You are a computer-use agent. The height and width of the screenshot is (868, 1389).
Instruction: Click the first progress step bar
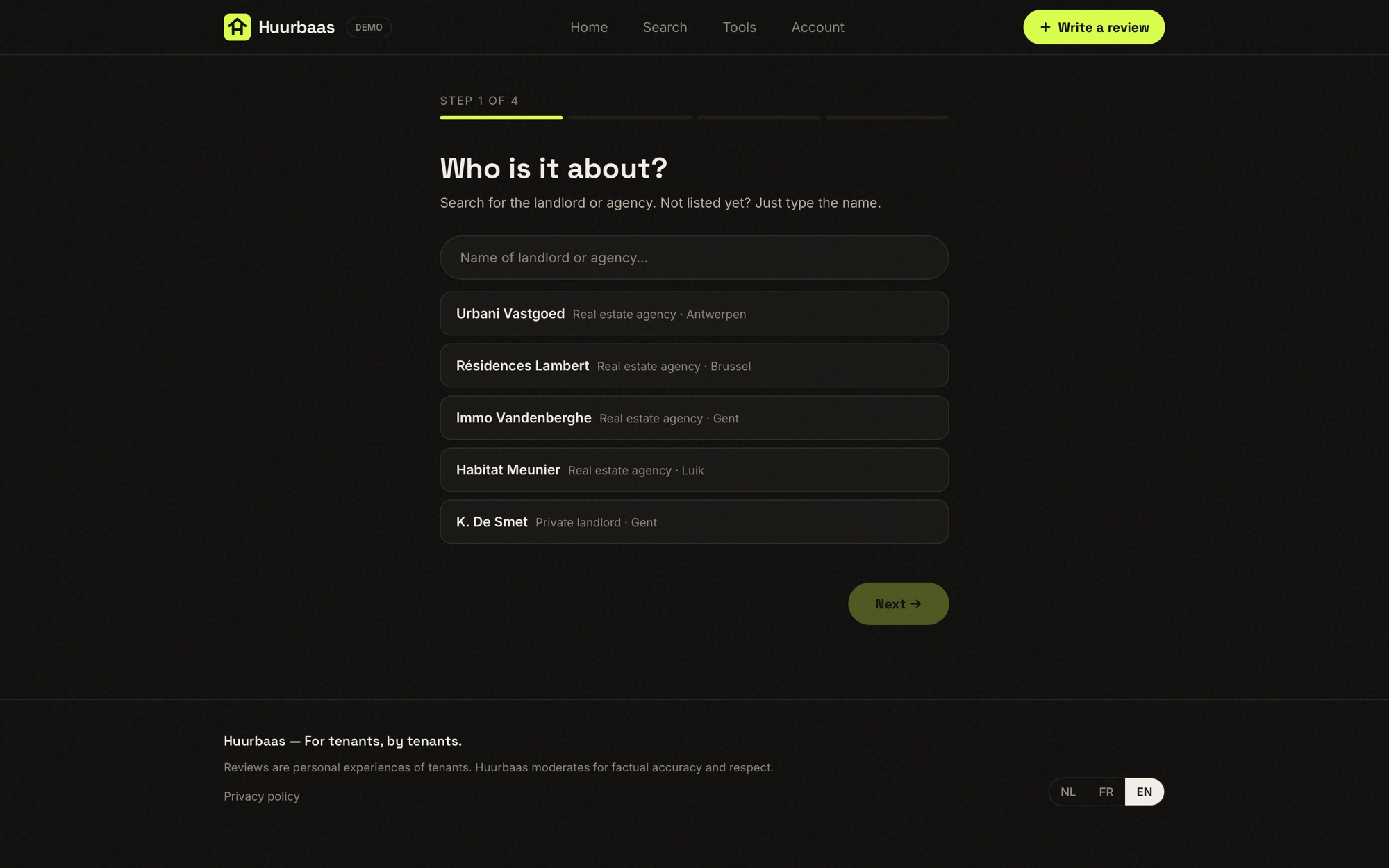click(x=501, y=118)
